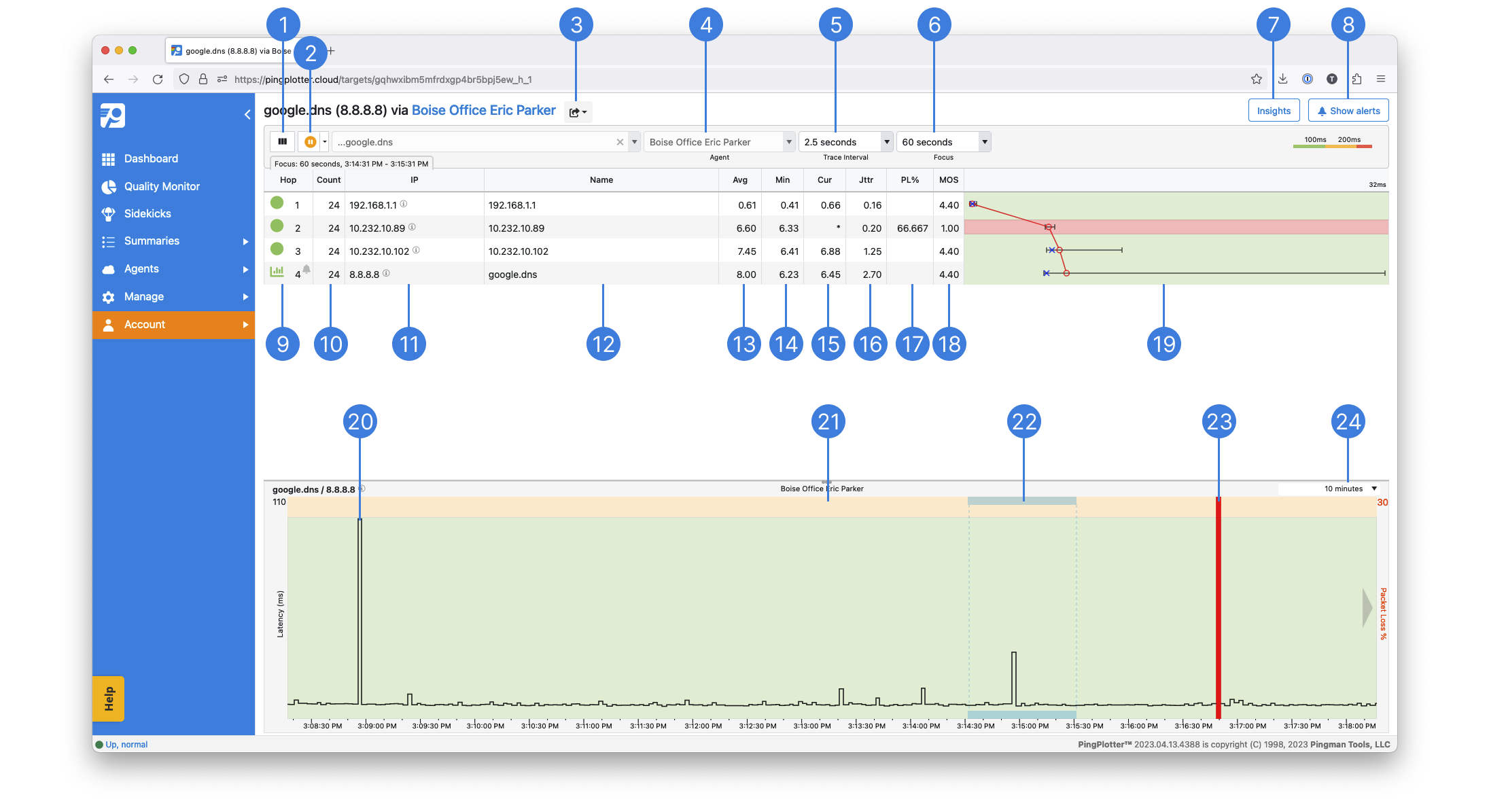Toggle the target monitoring status indicator
Screen dimensions: 1506x812
tap(312, 141)
